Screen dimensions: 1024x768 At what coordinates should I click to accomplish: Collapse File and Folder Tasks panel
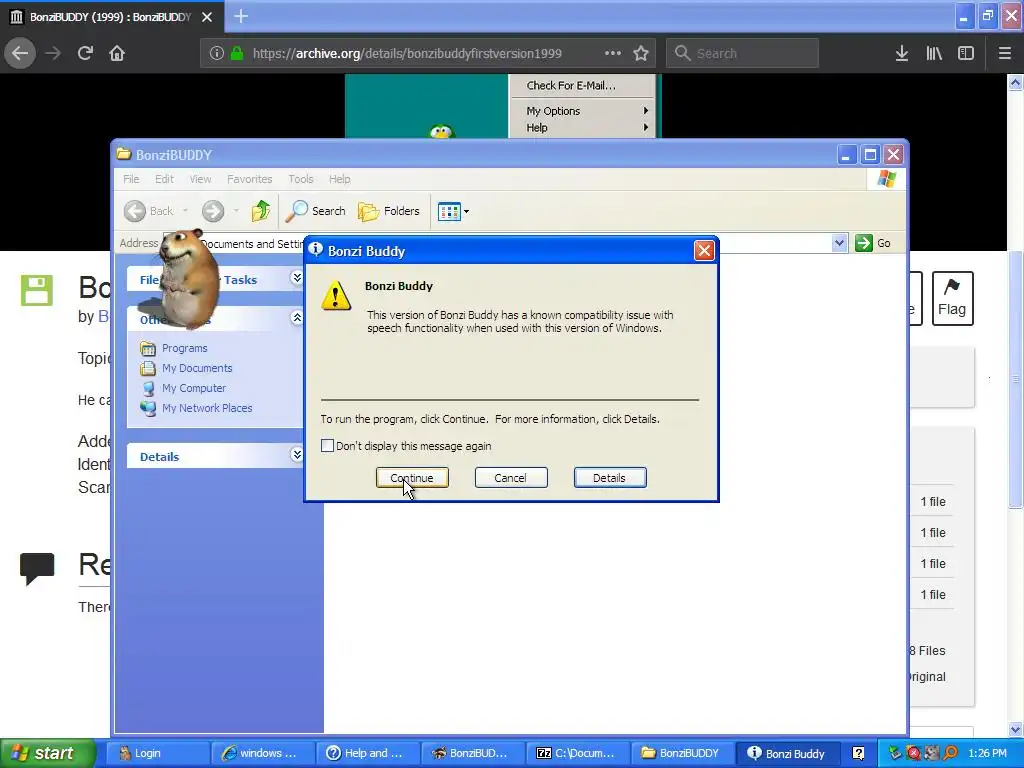click(x=296, y=278)
